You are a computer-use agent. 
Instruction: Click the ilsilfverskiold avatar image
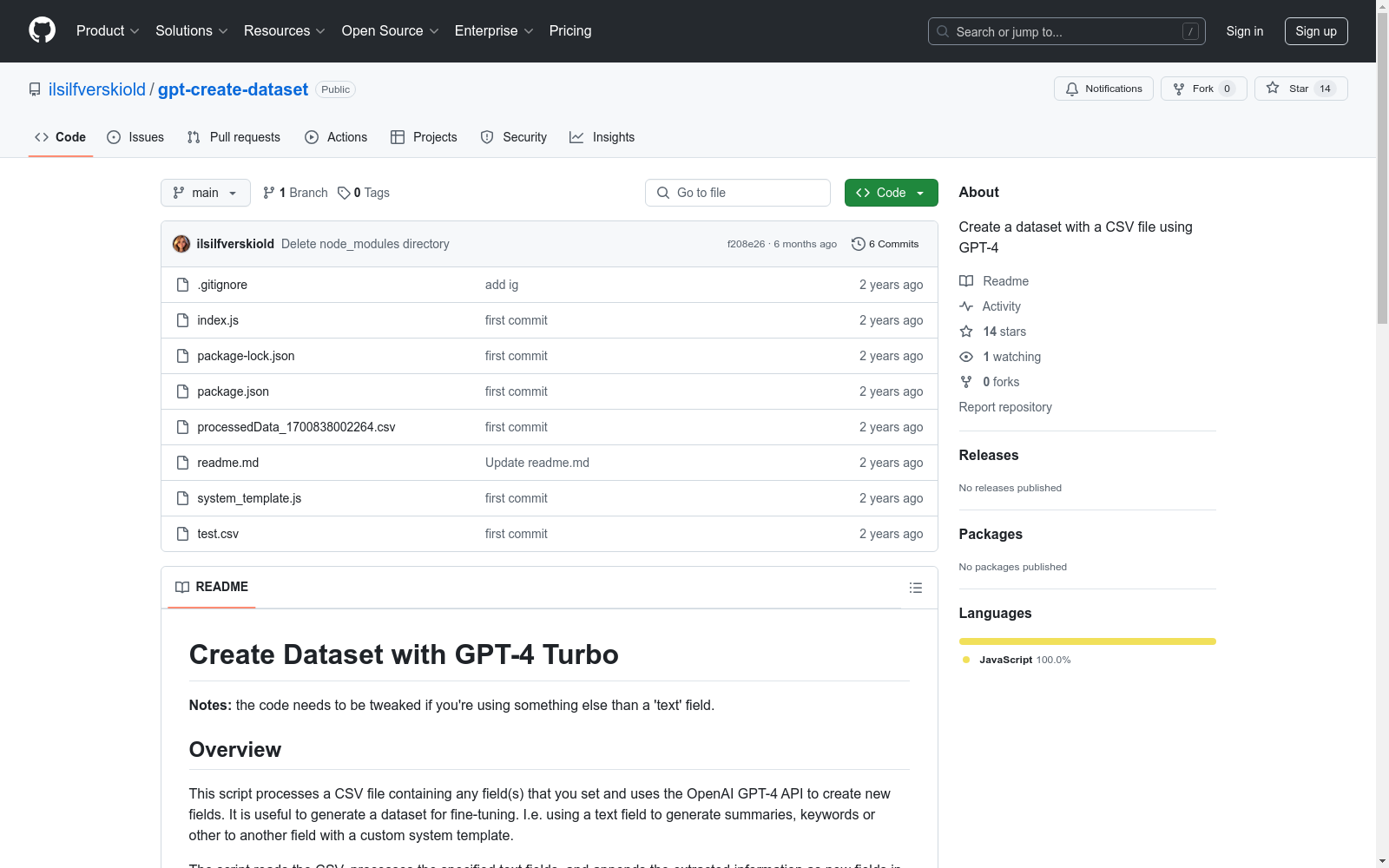(181, 244)
